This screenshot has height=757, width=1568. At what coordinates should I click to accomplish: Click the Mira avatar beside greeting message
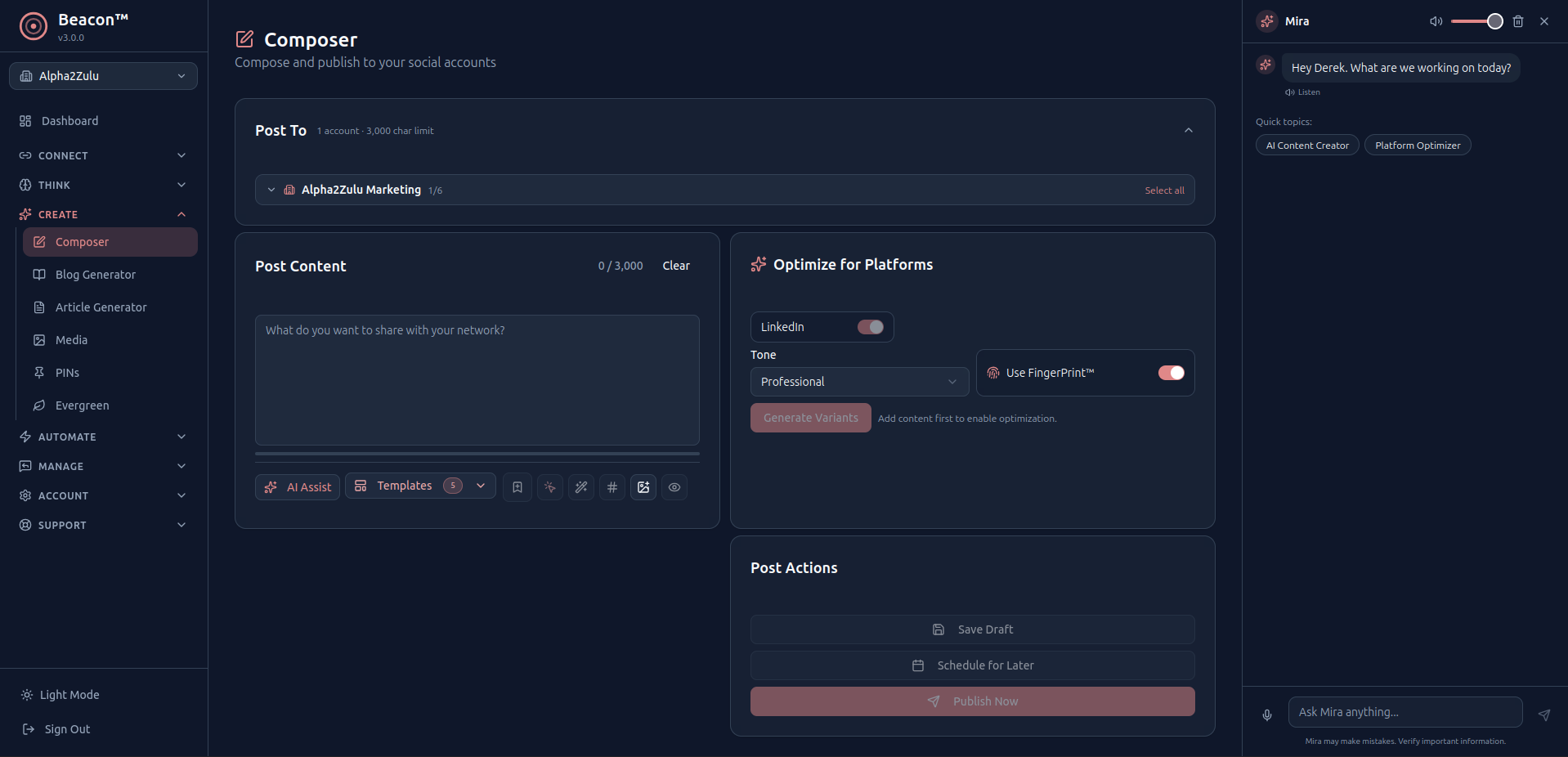click(x=1266, y=65)
